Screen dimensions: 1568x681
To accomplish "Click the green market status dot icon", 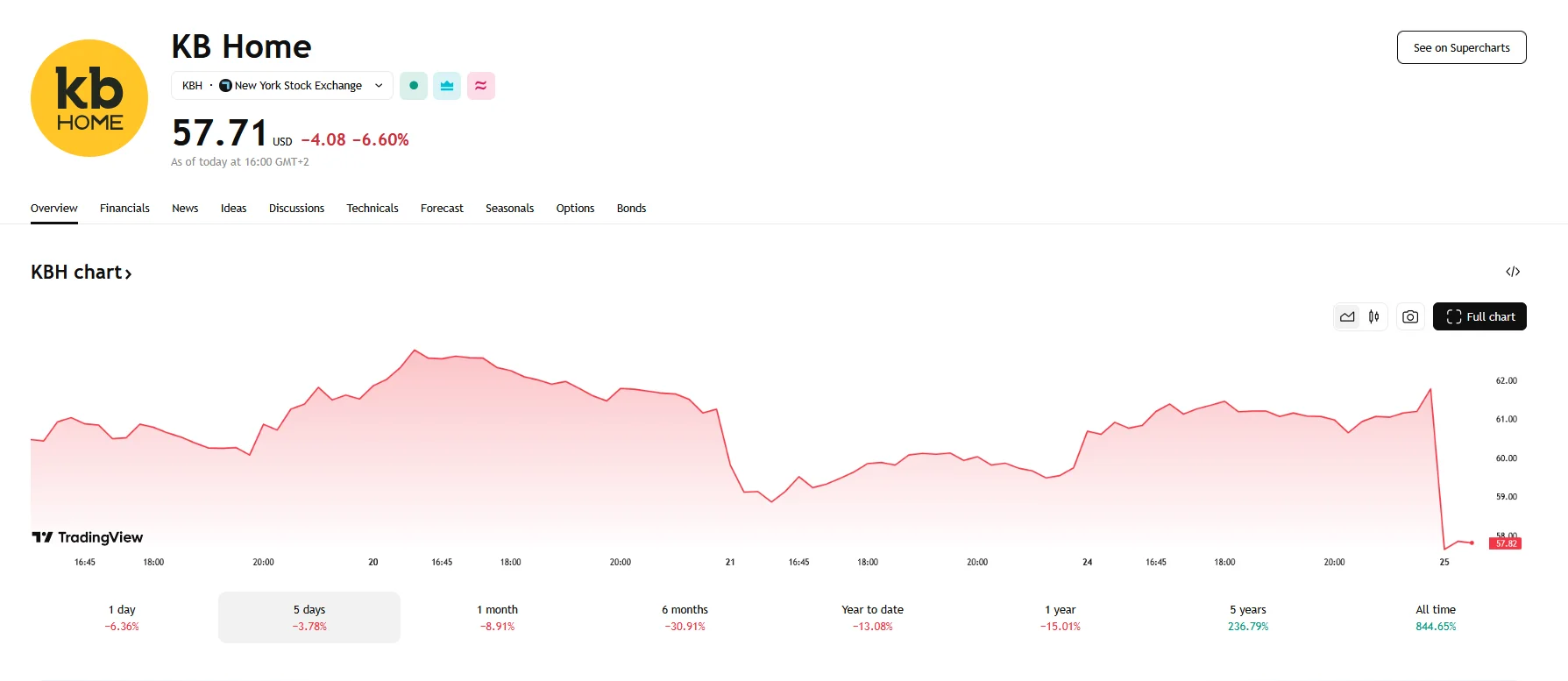I will point(414,86).
